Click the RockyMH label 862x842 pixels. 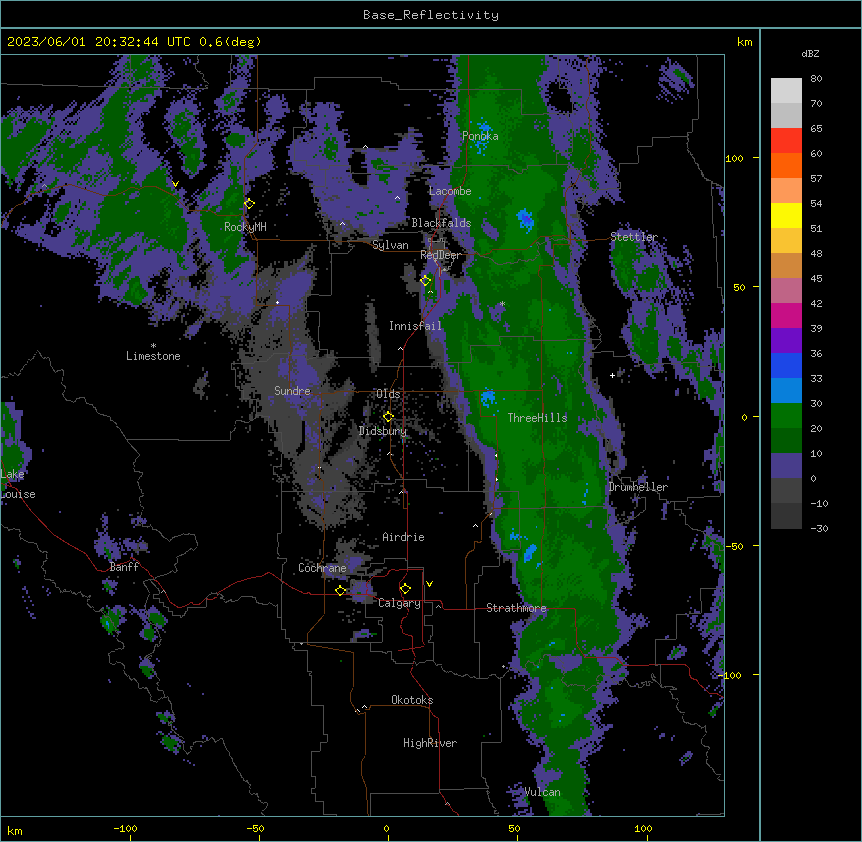pyautogui.click(x=245, y=226)
